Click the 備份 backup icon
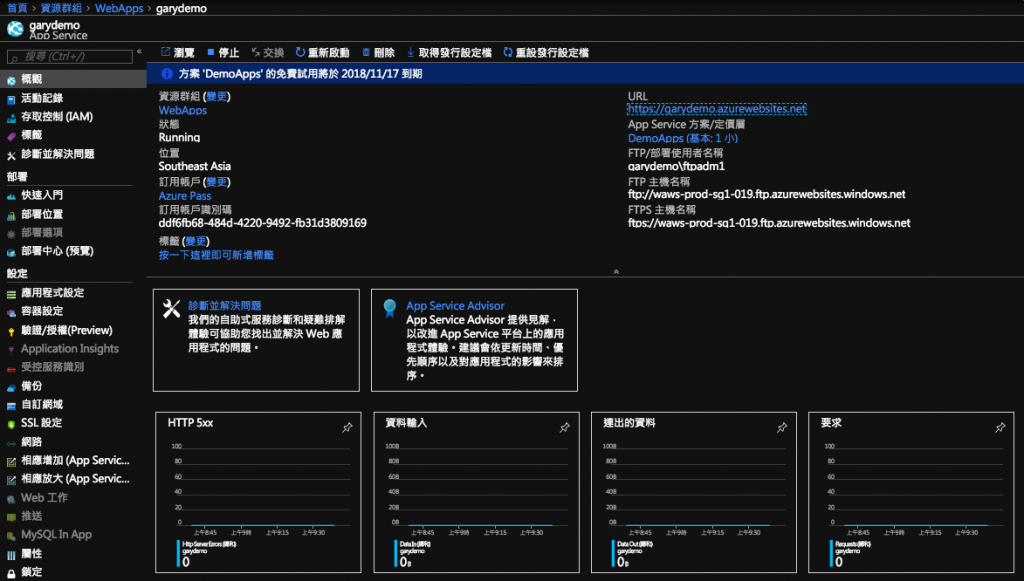This screenshot has height=581, width=1024. click(11, 387)
